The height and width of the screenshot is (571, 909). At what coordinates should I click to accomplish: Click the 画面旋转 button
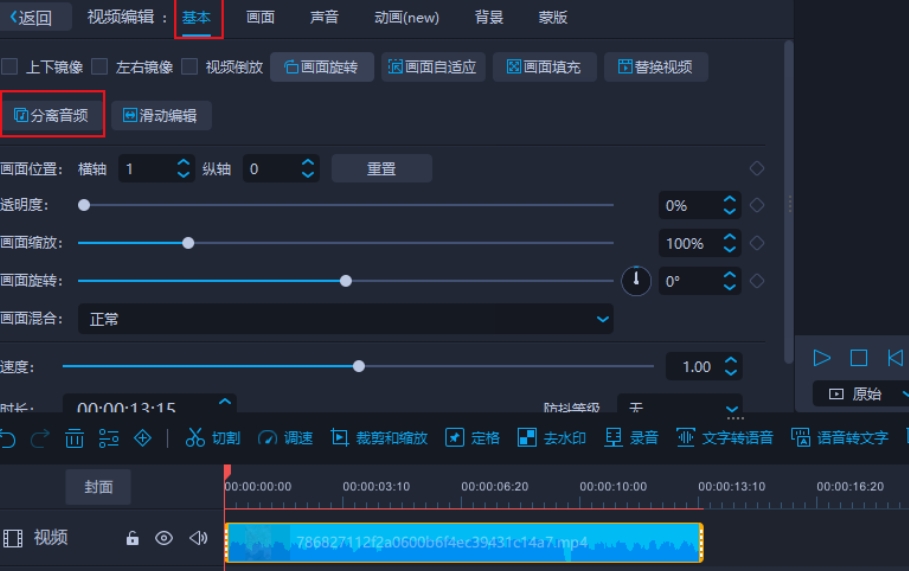coord(322,67)
